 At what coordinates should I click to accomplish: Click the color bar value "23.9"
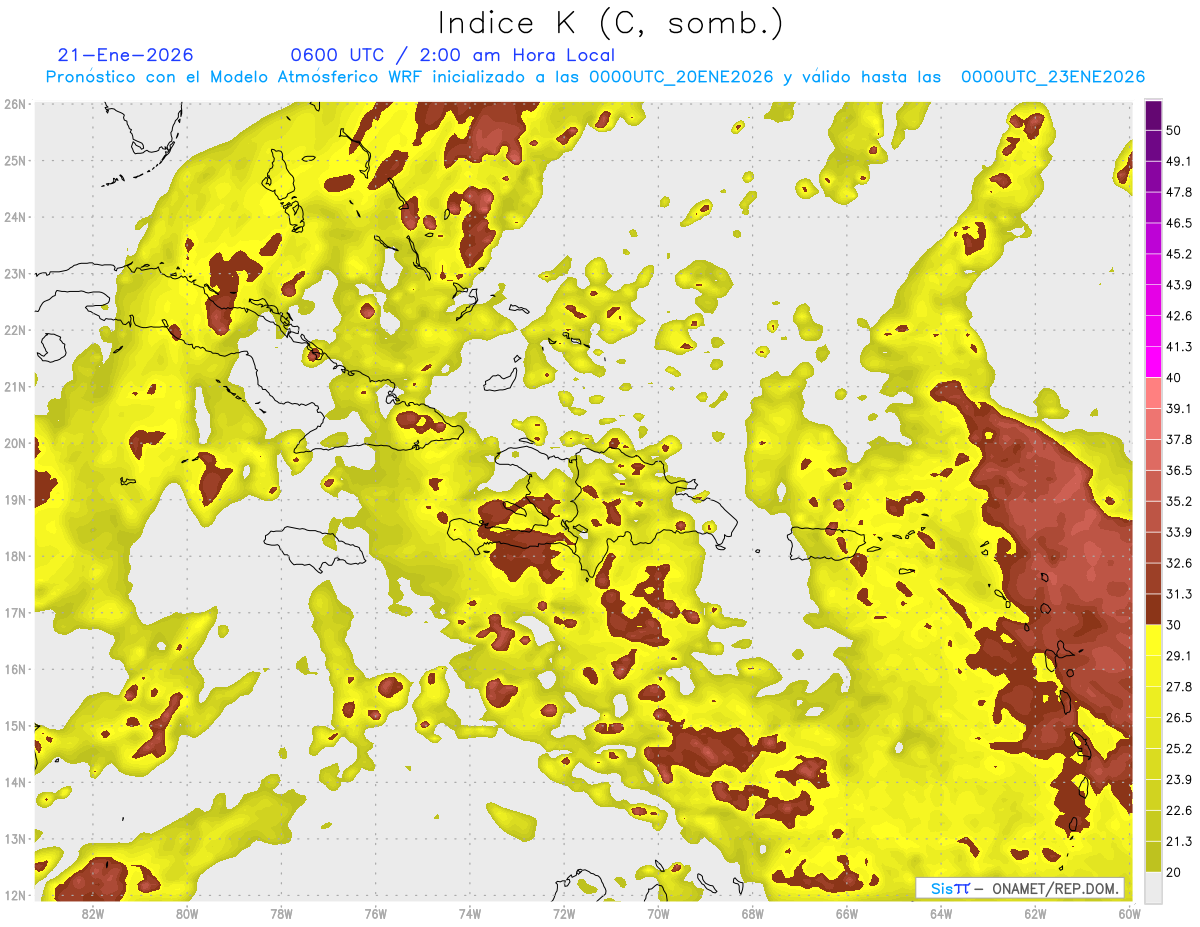[1179, 779]
